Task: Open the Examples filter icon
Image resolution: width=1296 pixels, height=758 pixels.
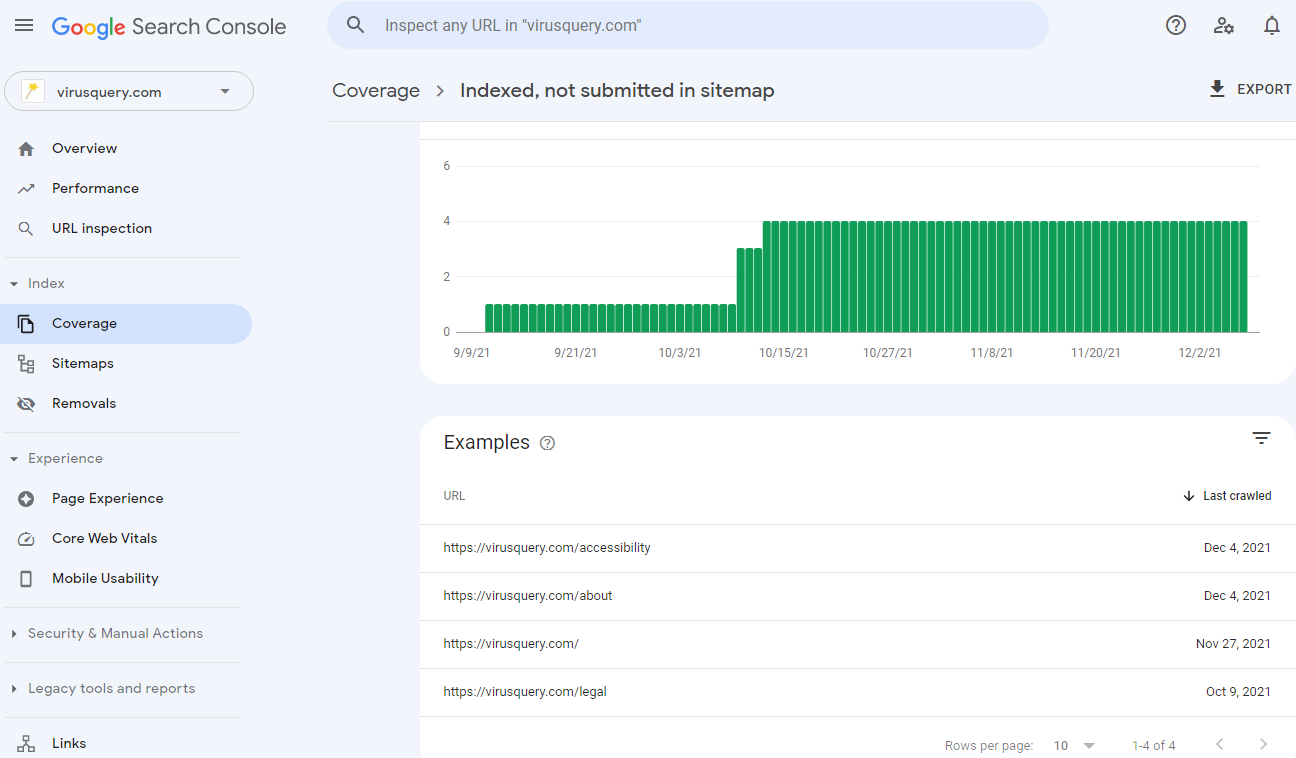Action: [x=1262, y=438]
